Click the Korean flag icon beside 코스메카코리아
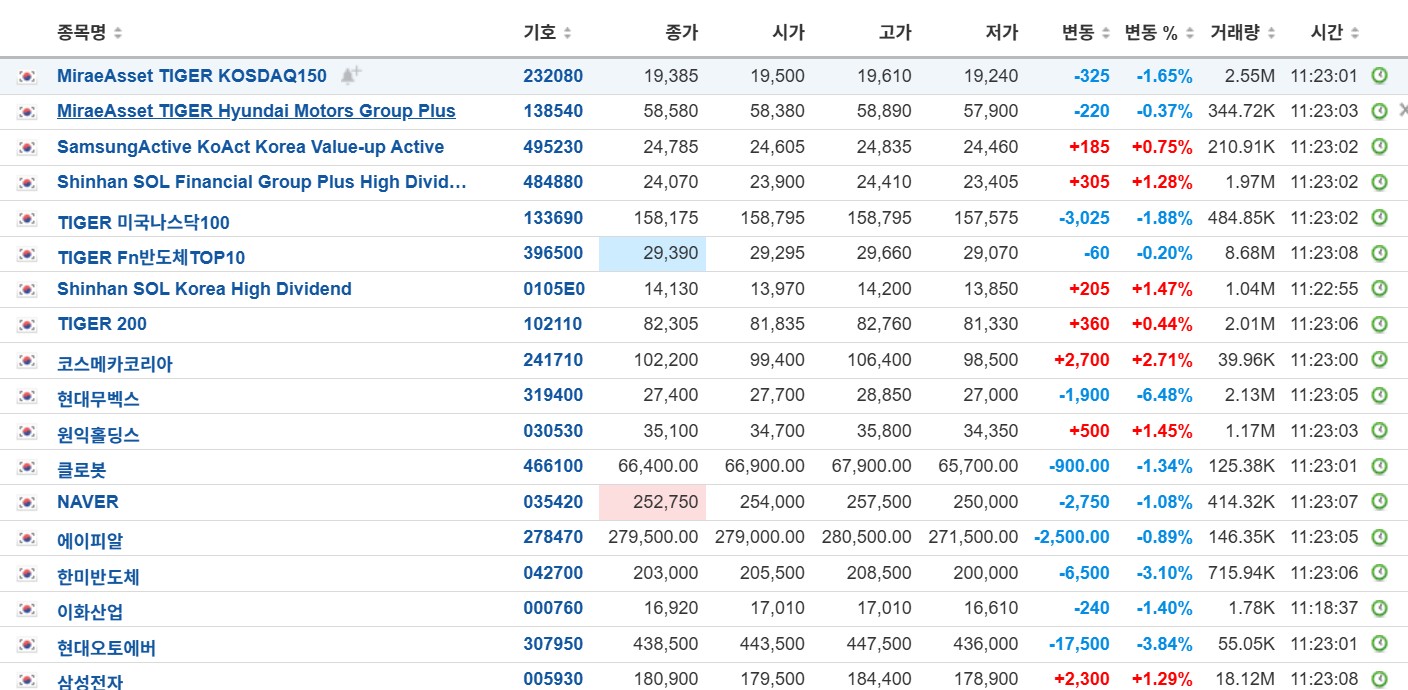Screen dimensions: 1408x690 [27, 361]
